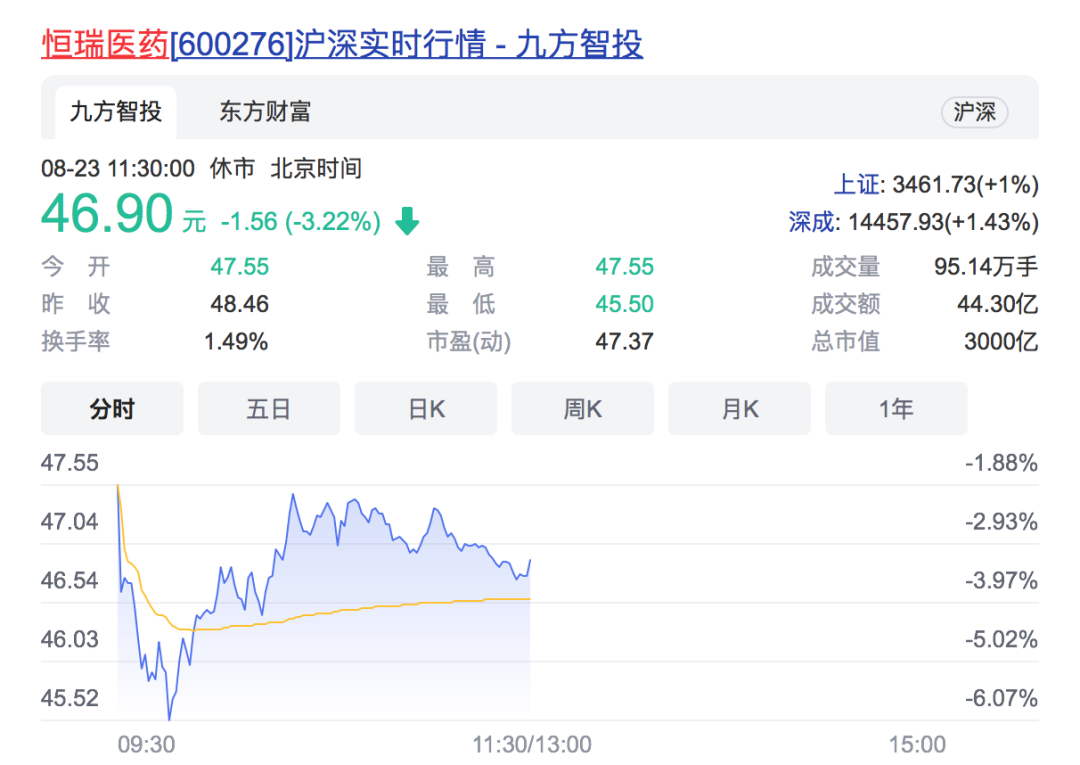The image size is (1080, 765).
Task: Click the 47.04 price axis label
Action: click(70, 522)
